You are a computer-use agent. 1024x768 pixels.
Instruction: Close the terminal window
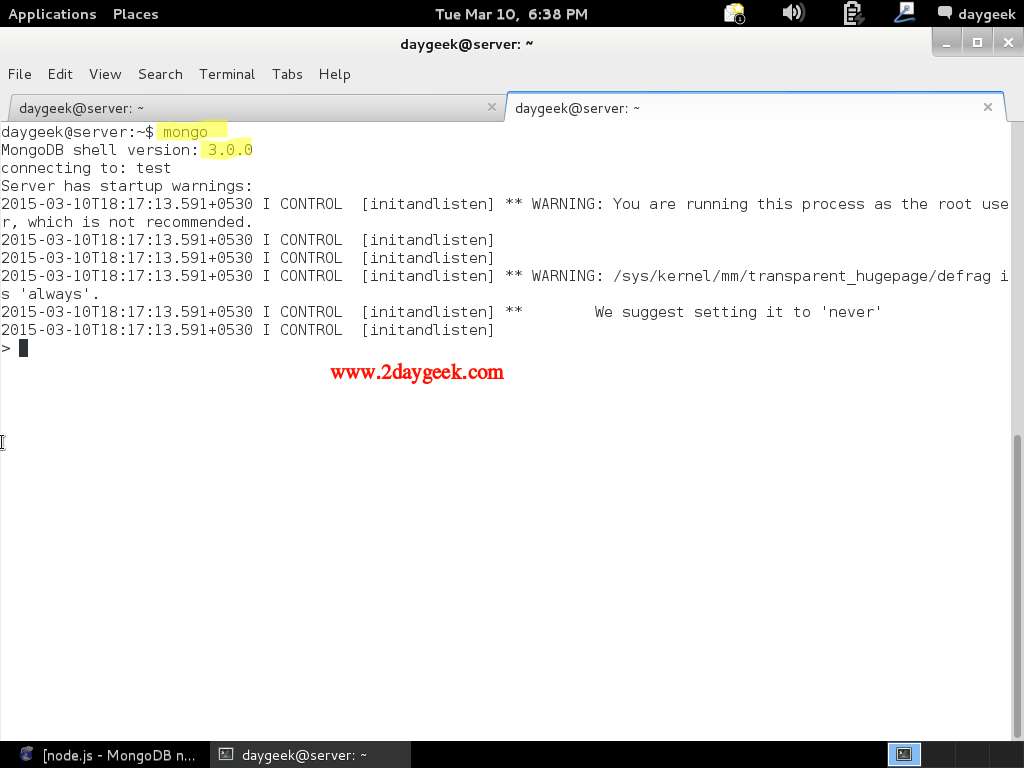1008,43
